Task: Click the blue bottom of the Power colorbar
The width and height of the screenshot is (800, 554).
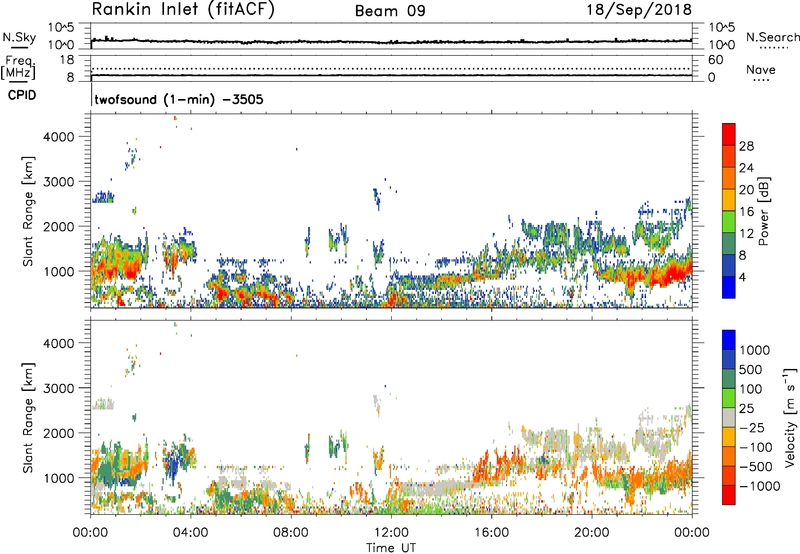Action: [x=729, y=287]
